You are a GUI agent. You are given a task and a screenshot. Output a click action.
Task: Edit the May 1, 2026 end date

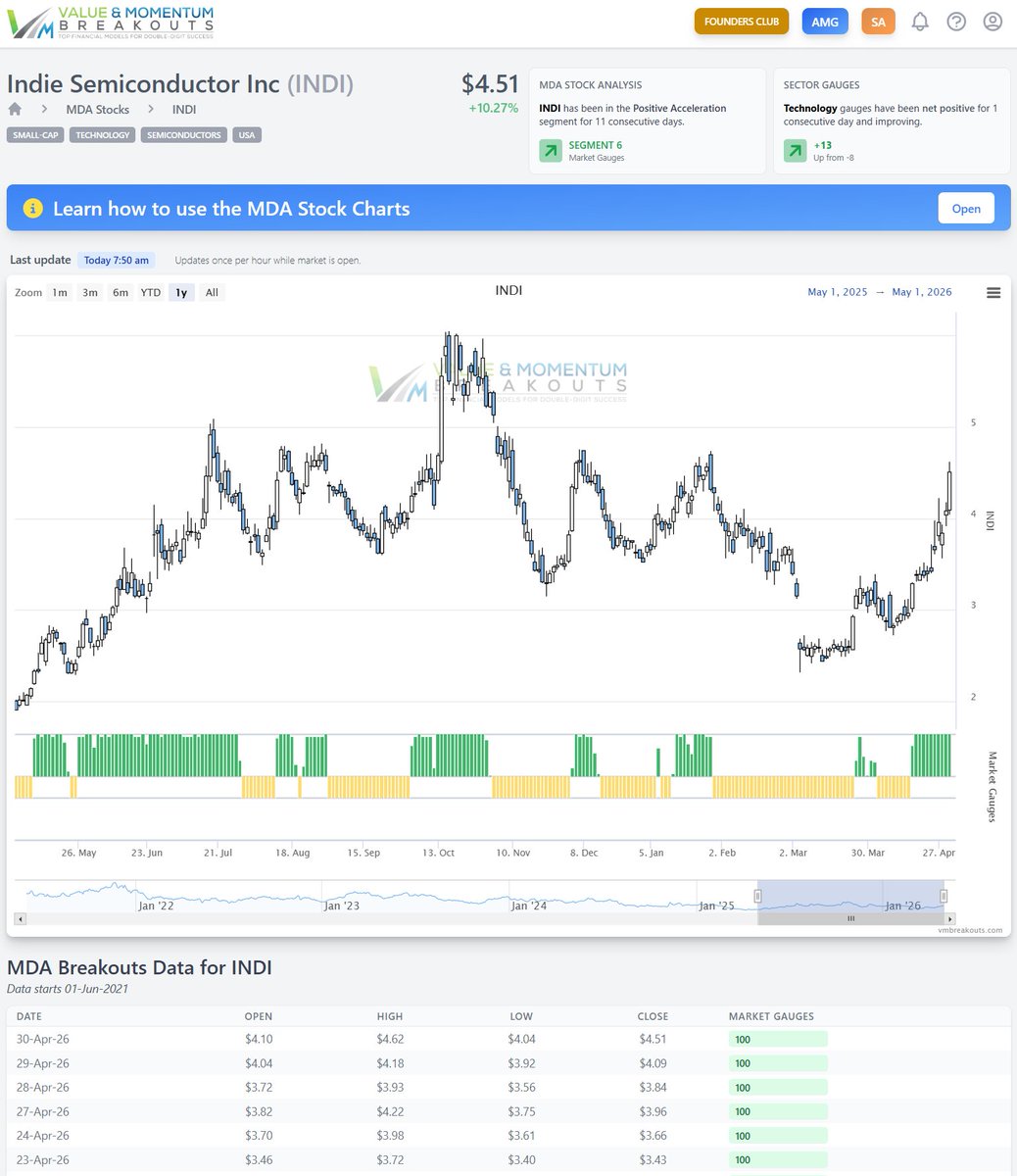tap(922, 292)
